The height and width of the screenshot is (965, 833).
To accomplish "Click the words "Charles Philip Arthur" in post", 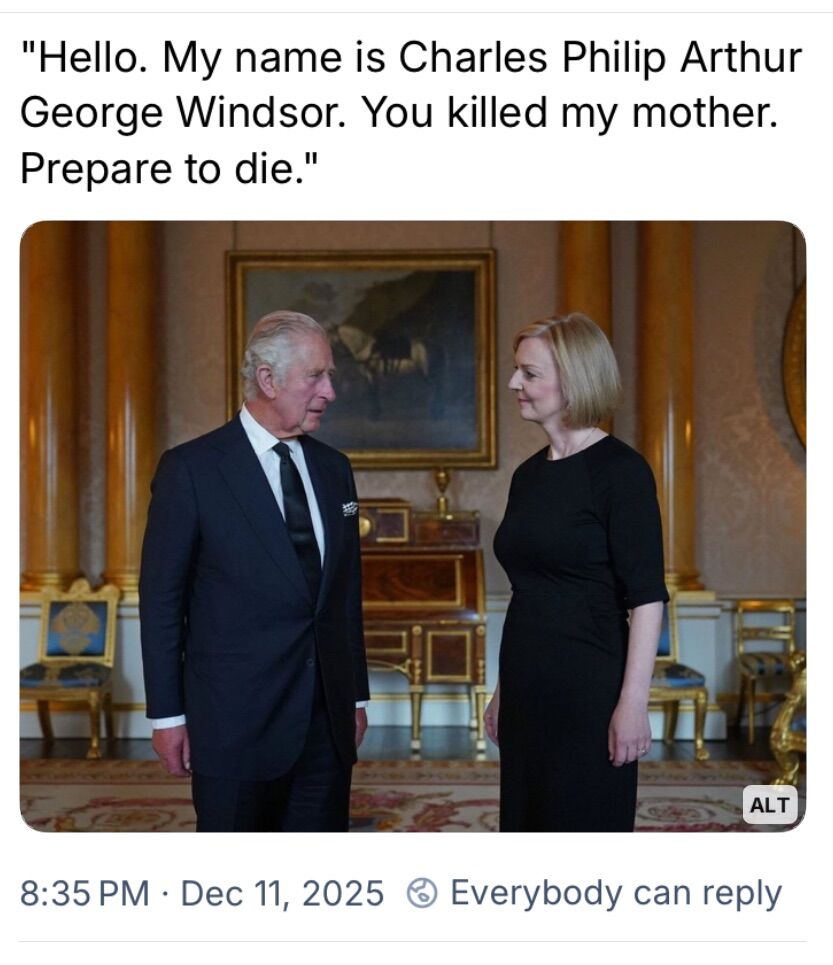I will click(x=600, y=59).
